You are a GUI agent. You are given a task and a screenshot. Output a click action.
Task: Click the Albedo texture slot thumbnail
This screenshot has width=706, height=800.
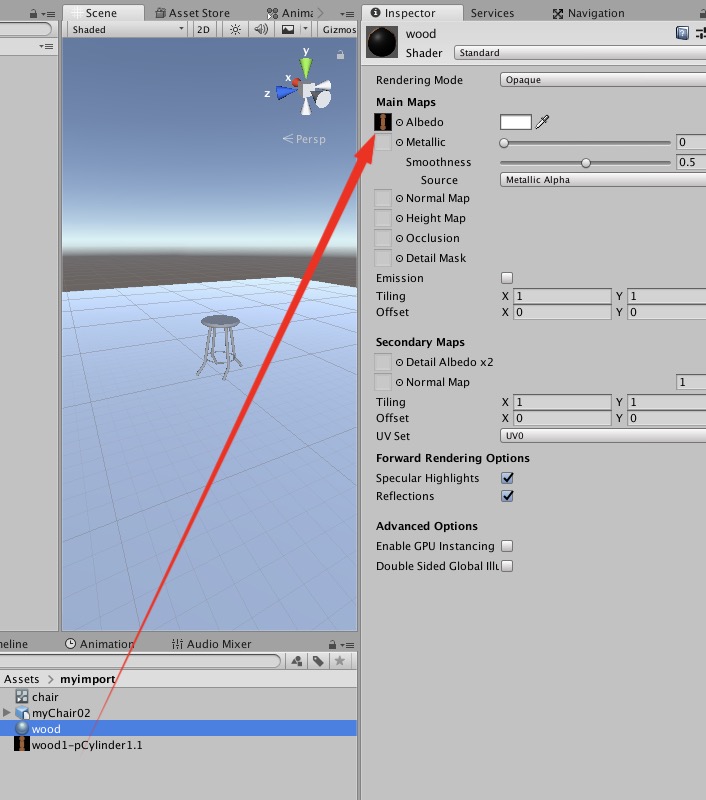[383, 122]
